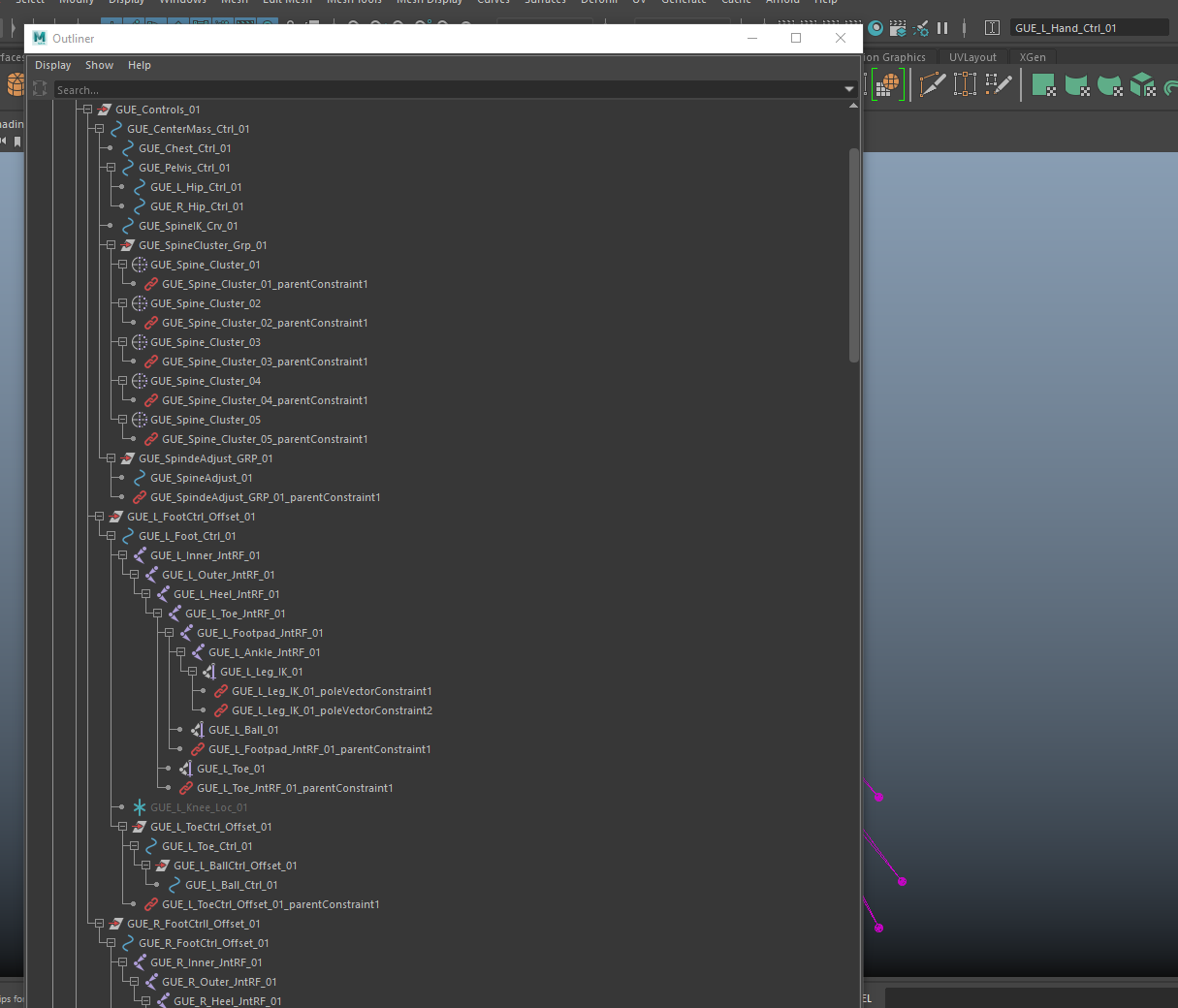Image resolution: width=1178 pixels, height=1008 pixels.
Task: Toggle the Outliner filter icon left of search
Action: tap(40, 89)
